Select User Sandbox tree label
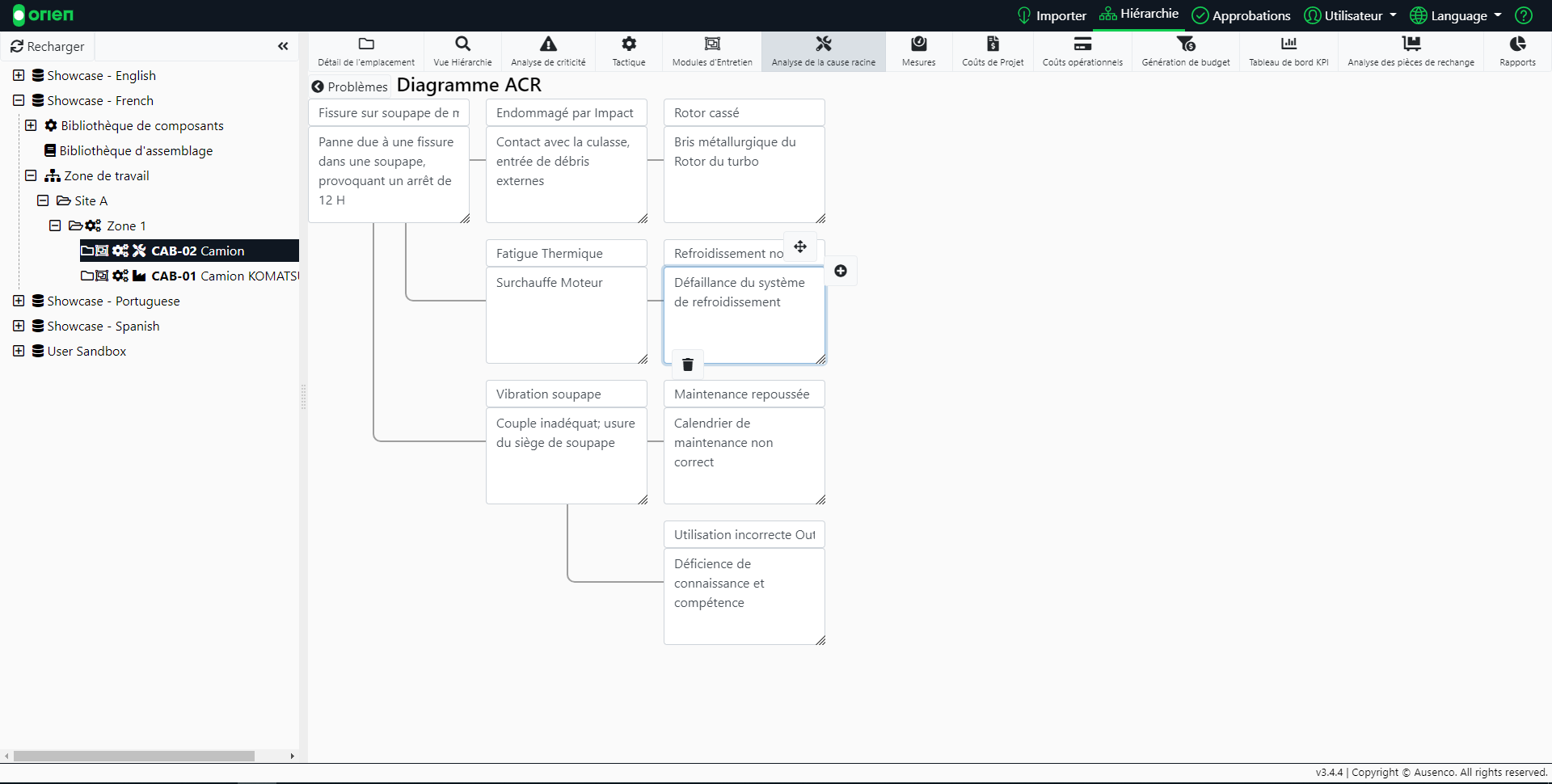Viewport: 1552px width, 784px height. click(86, 351)
